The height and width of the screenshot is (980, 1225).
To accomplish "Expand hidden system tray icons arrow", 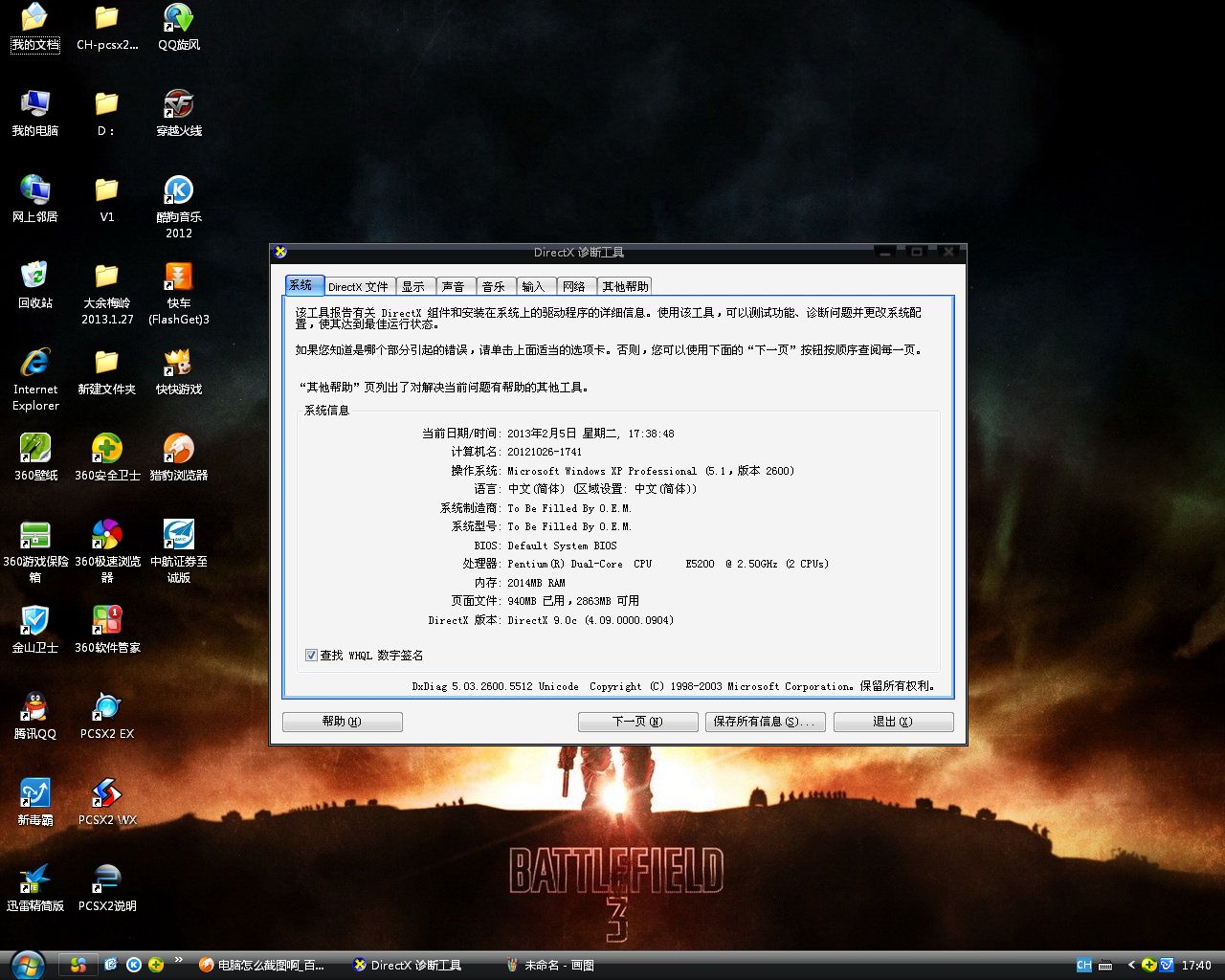I will [1131, 965].
